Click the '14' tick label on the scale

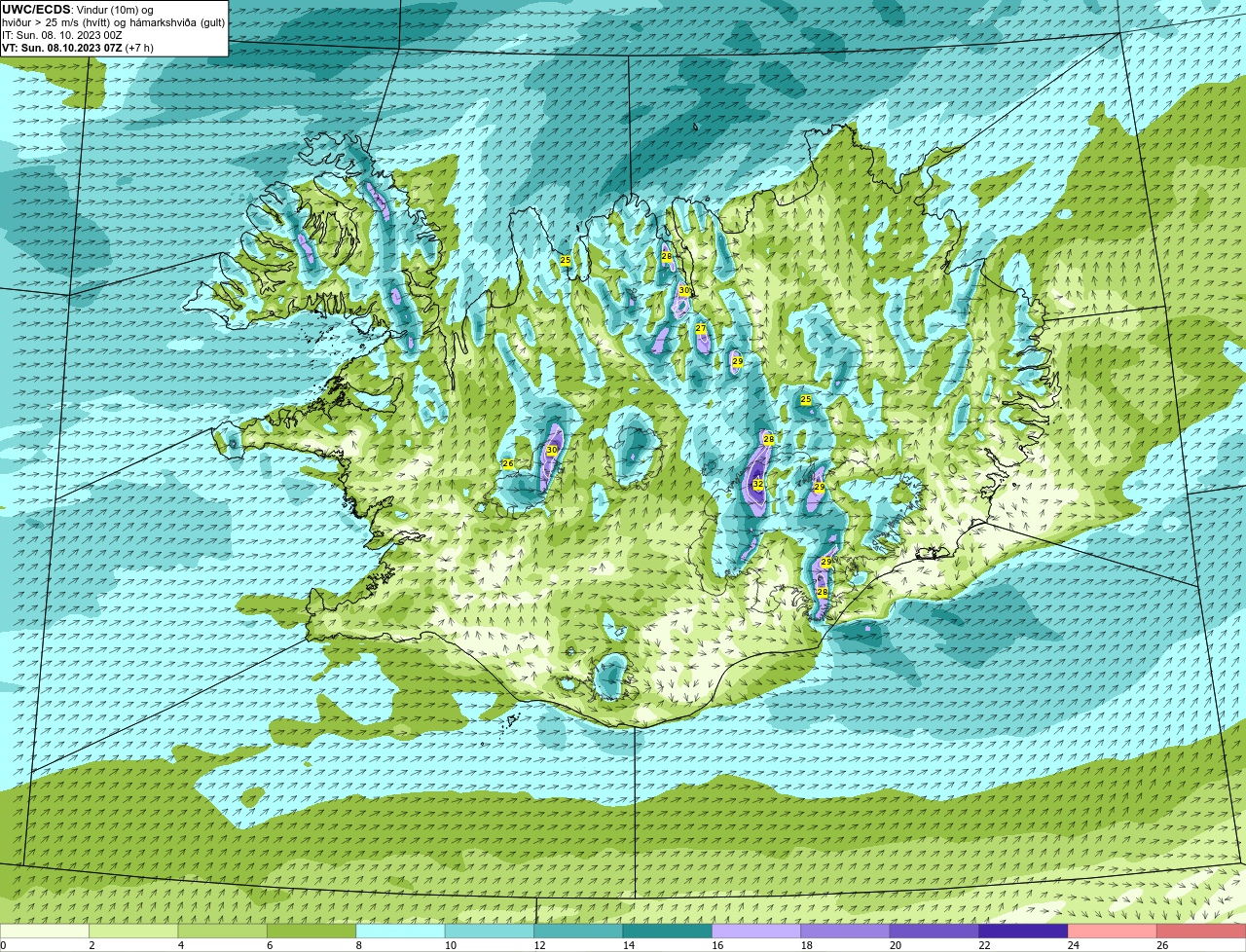coord(629,945)
